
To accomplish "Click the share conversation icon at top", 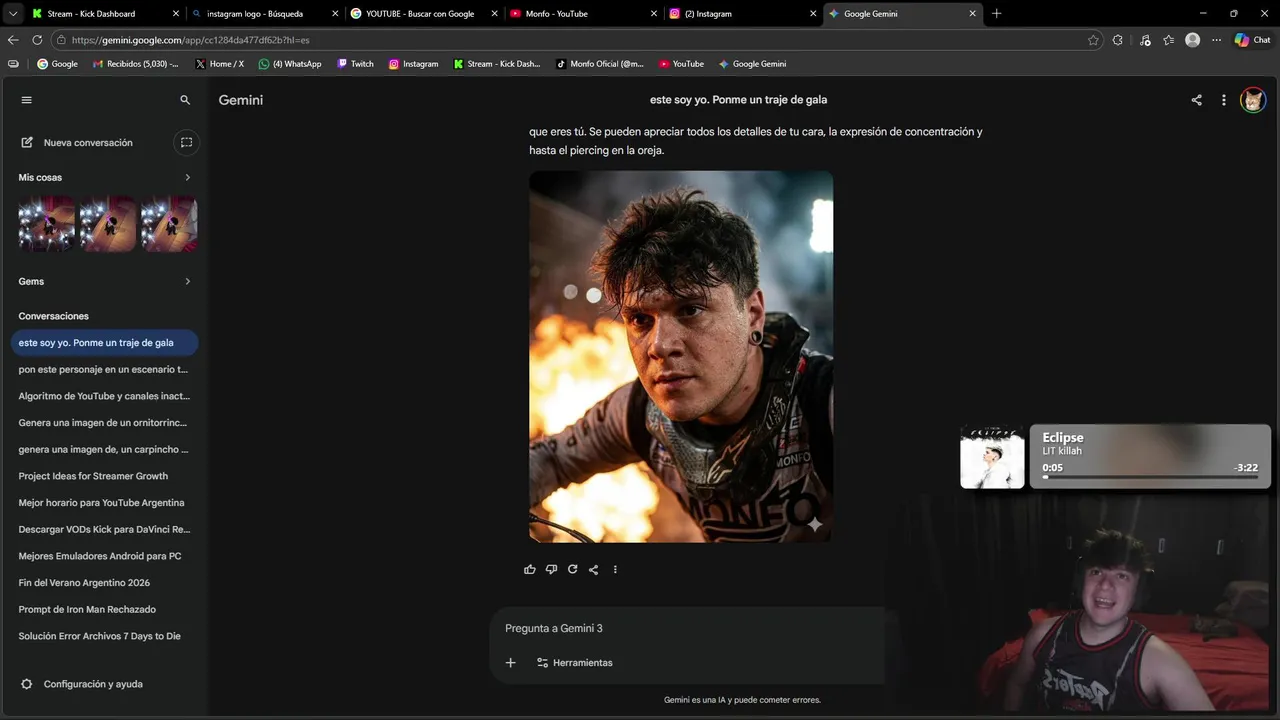I will click(1196, 100).
